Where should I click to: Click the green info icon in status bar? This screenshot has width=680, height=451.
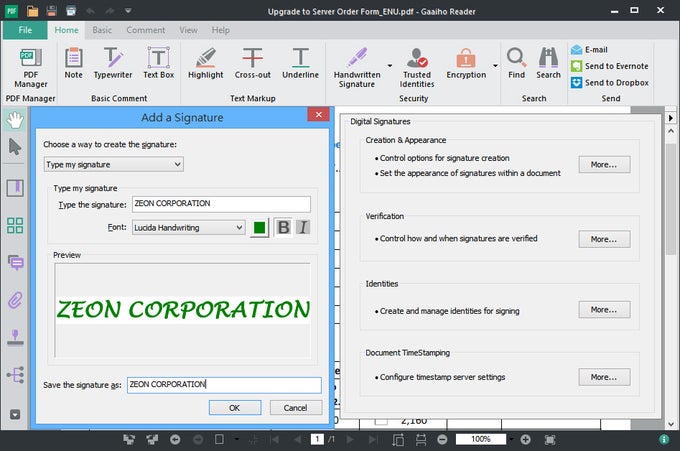[x=664, y=440]
